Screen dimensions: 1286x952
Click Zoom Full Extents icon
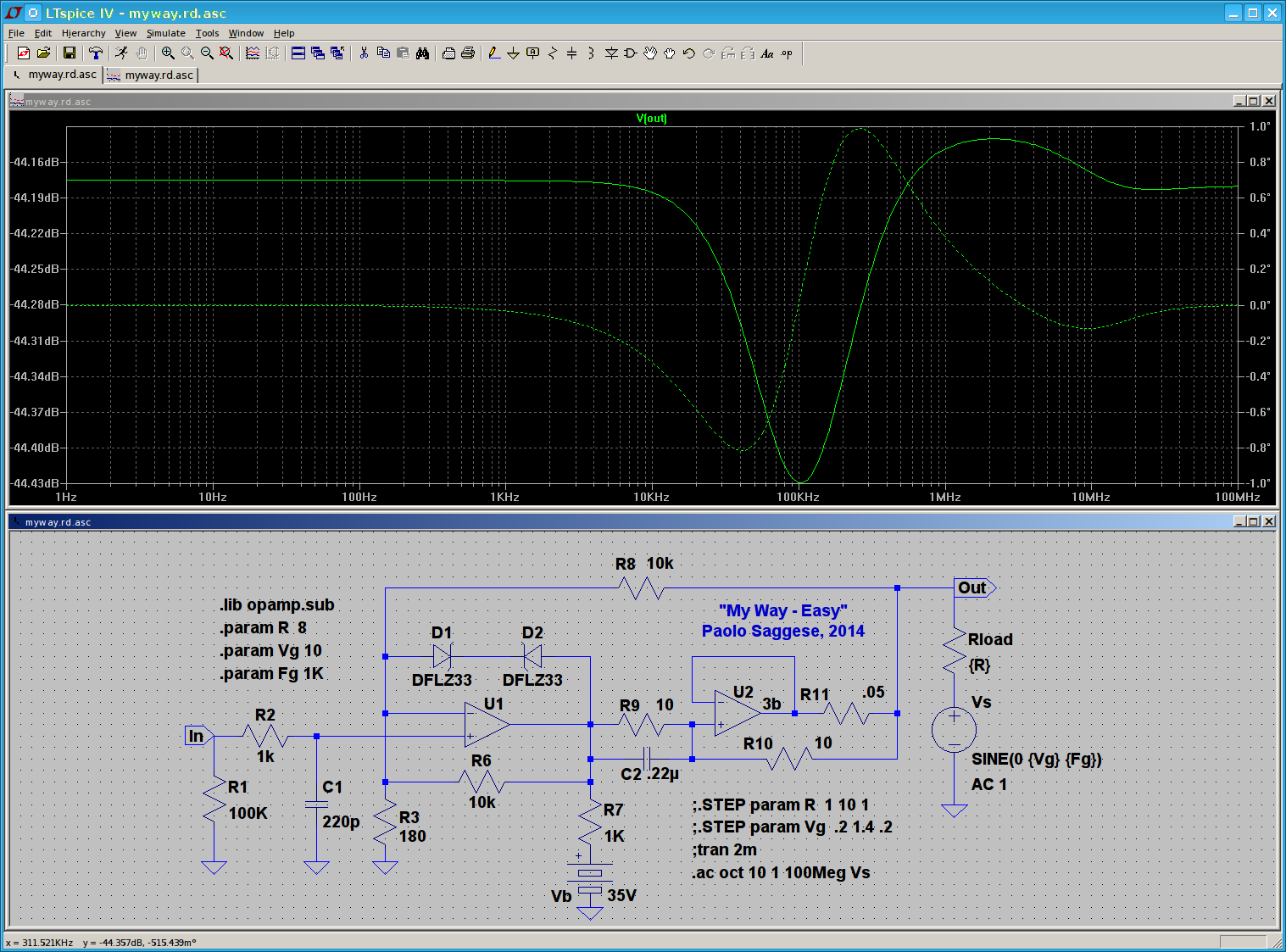226,53
